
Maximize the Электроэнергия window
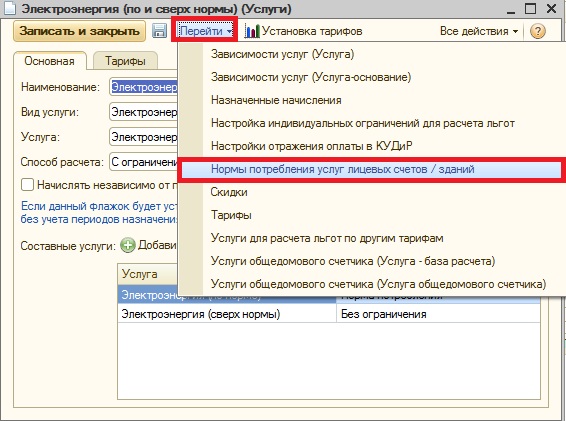tap(530, 9)
